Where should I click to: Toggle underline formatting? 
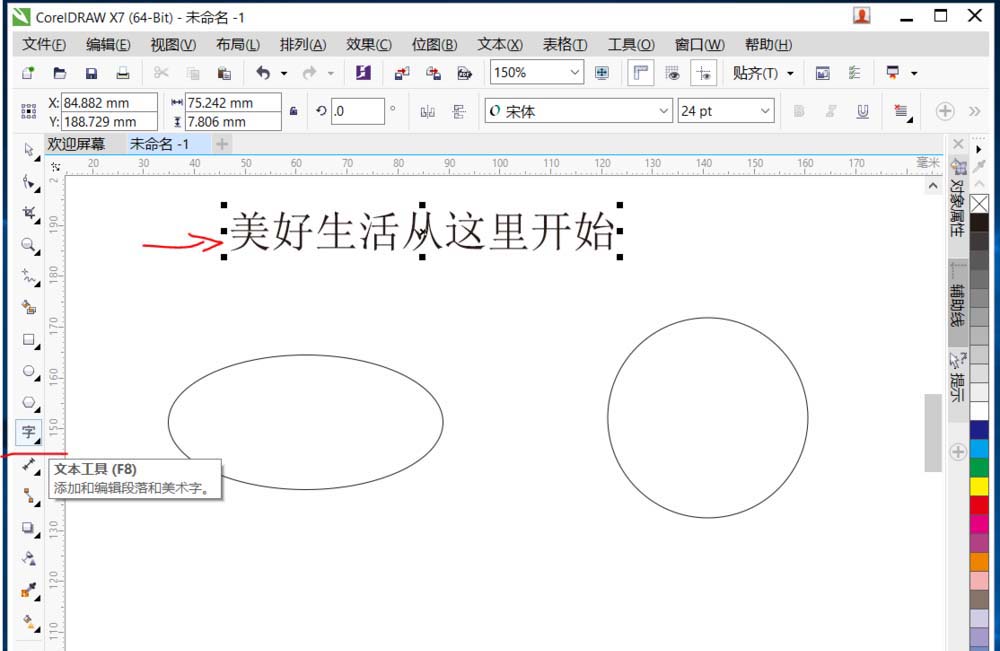point(862,110)
